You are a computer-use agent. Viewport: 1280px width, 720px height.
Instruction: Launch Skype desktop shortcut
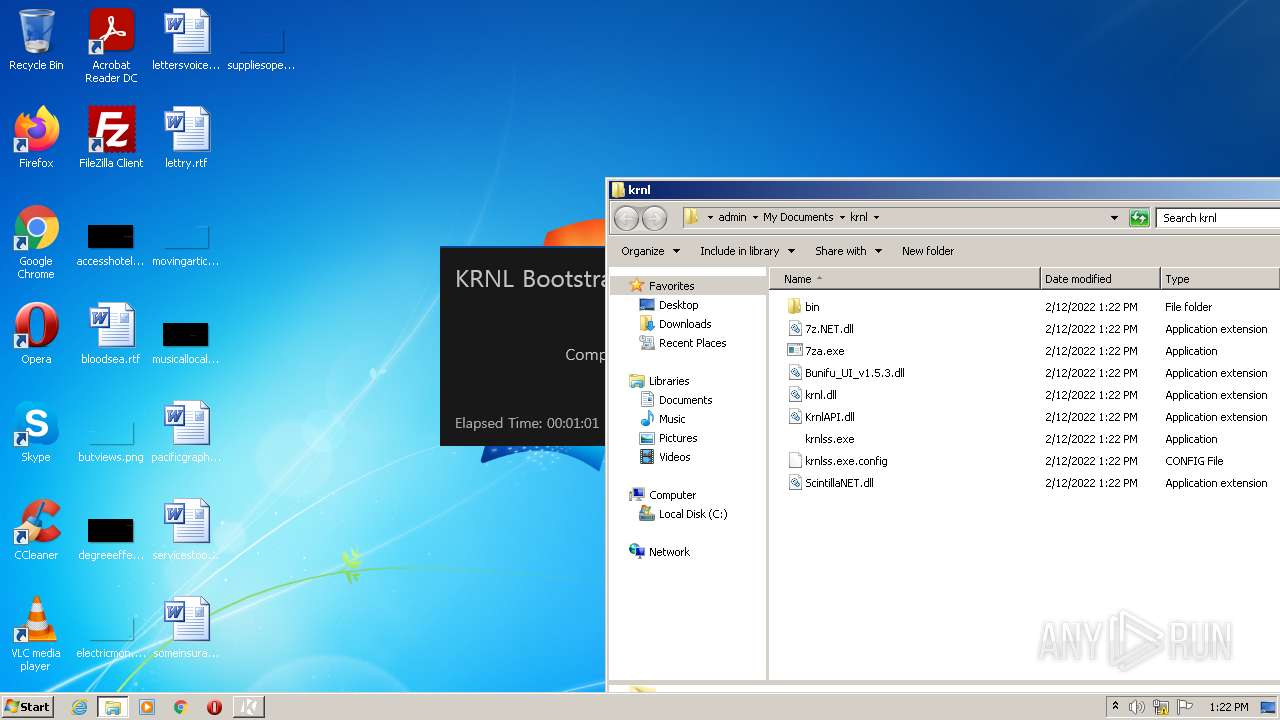pyautogui.click(x=36, y=432)
